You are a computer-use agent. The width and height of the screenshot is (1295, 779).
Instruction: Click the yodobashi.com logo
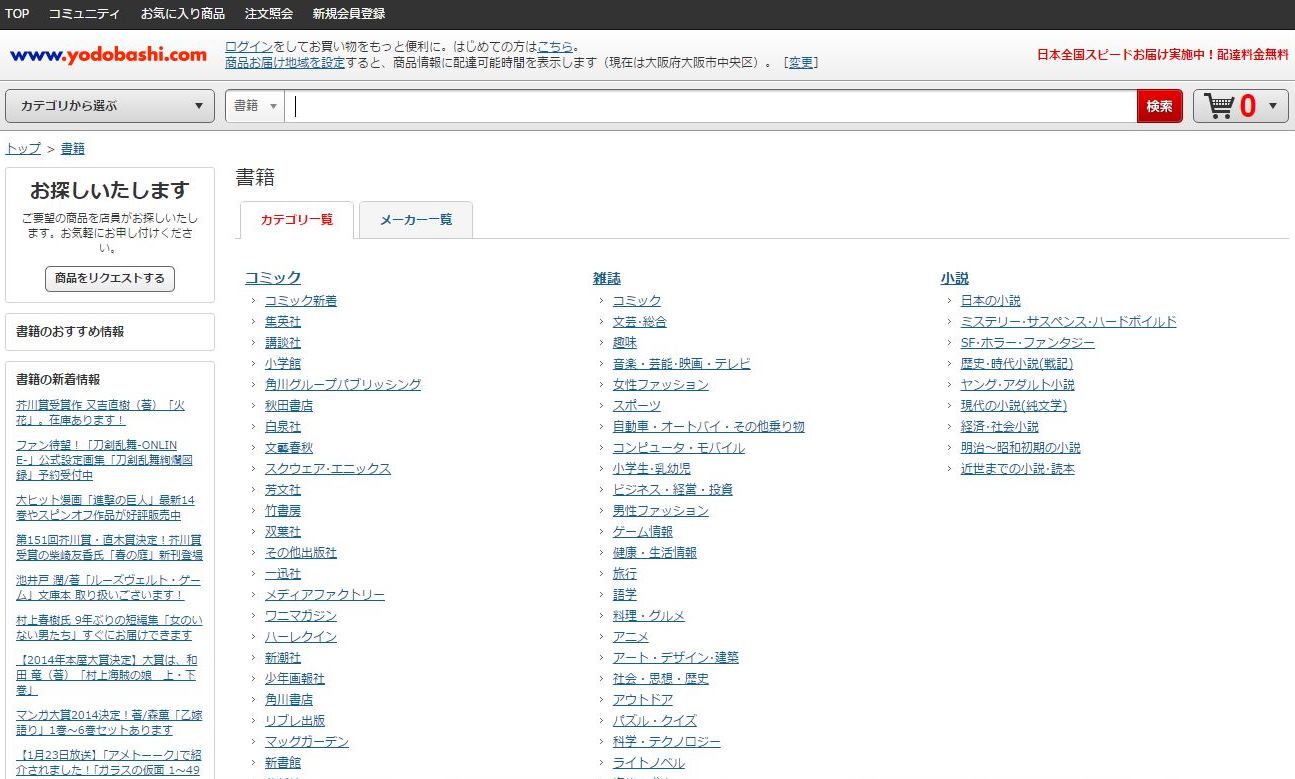108,55
